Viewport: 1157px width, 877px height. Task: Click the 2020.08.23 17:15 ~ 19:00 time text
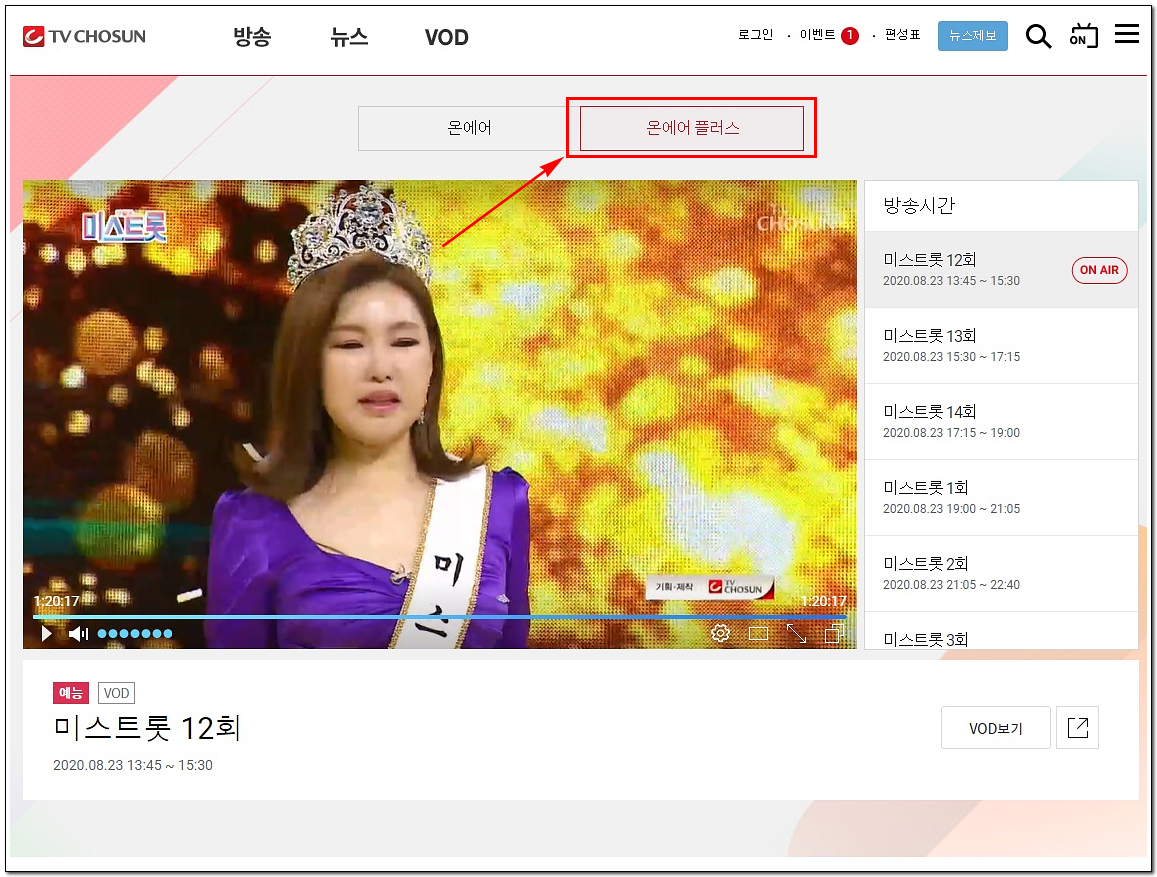[x=951, y=433]
